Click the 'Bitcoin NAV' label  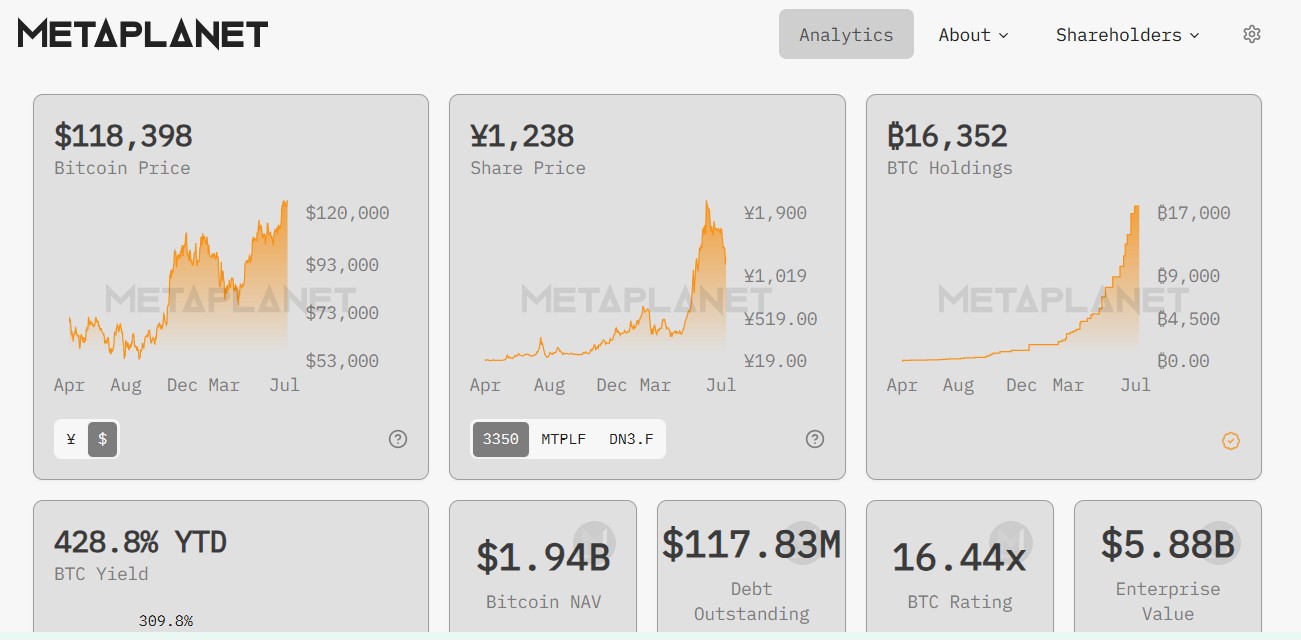(x=543, y=602)
